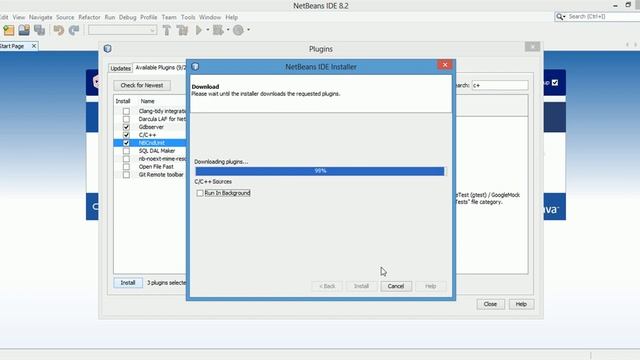
Task: Open the Tools menu
Action: point(188,17)
